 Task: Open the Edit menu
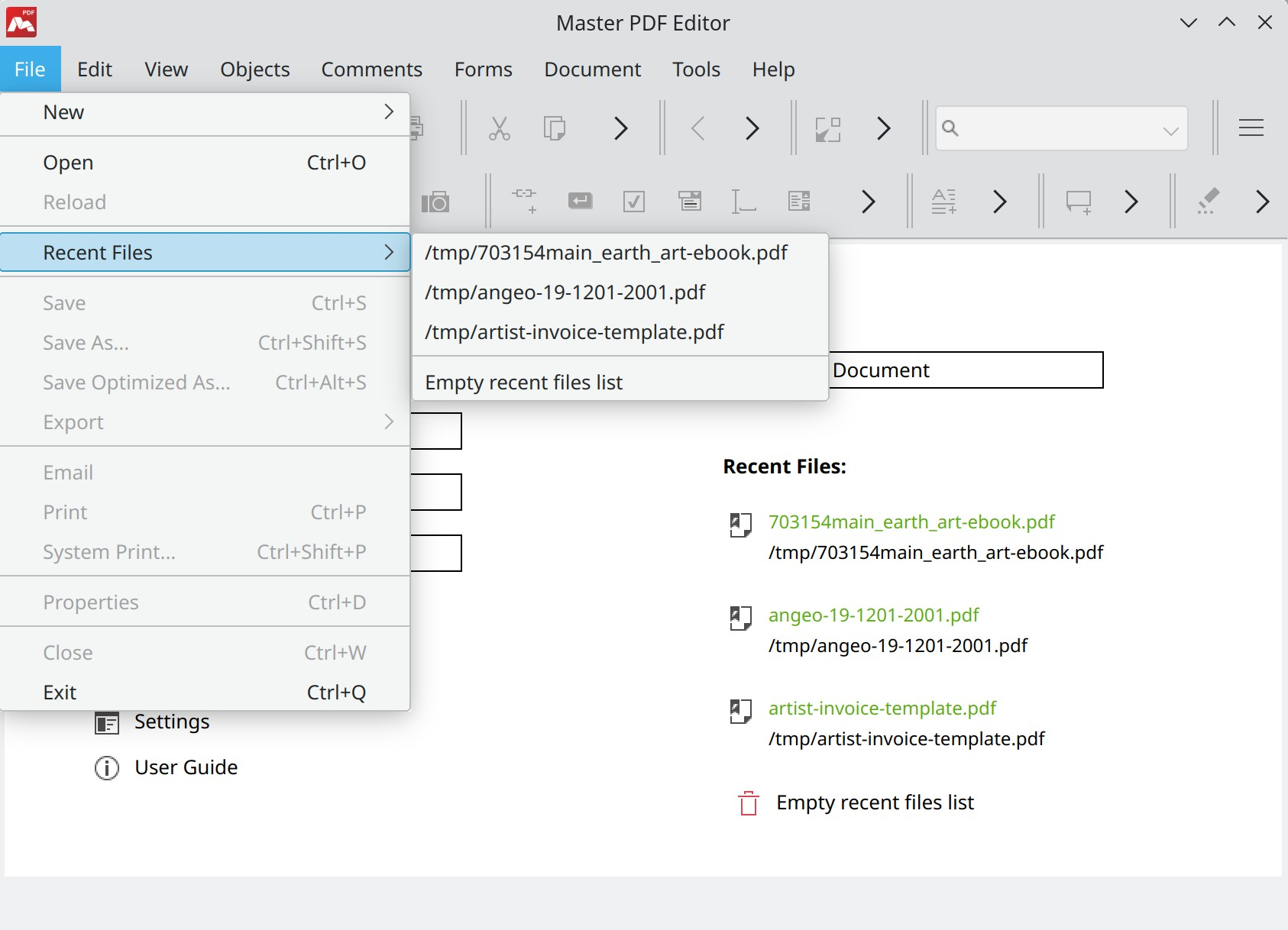tap(95, 69)
